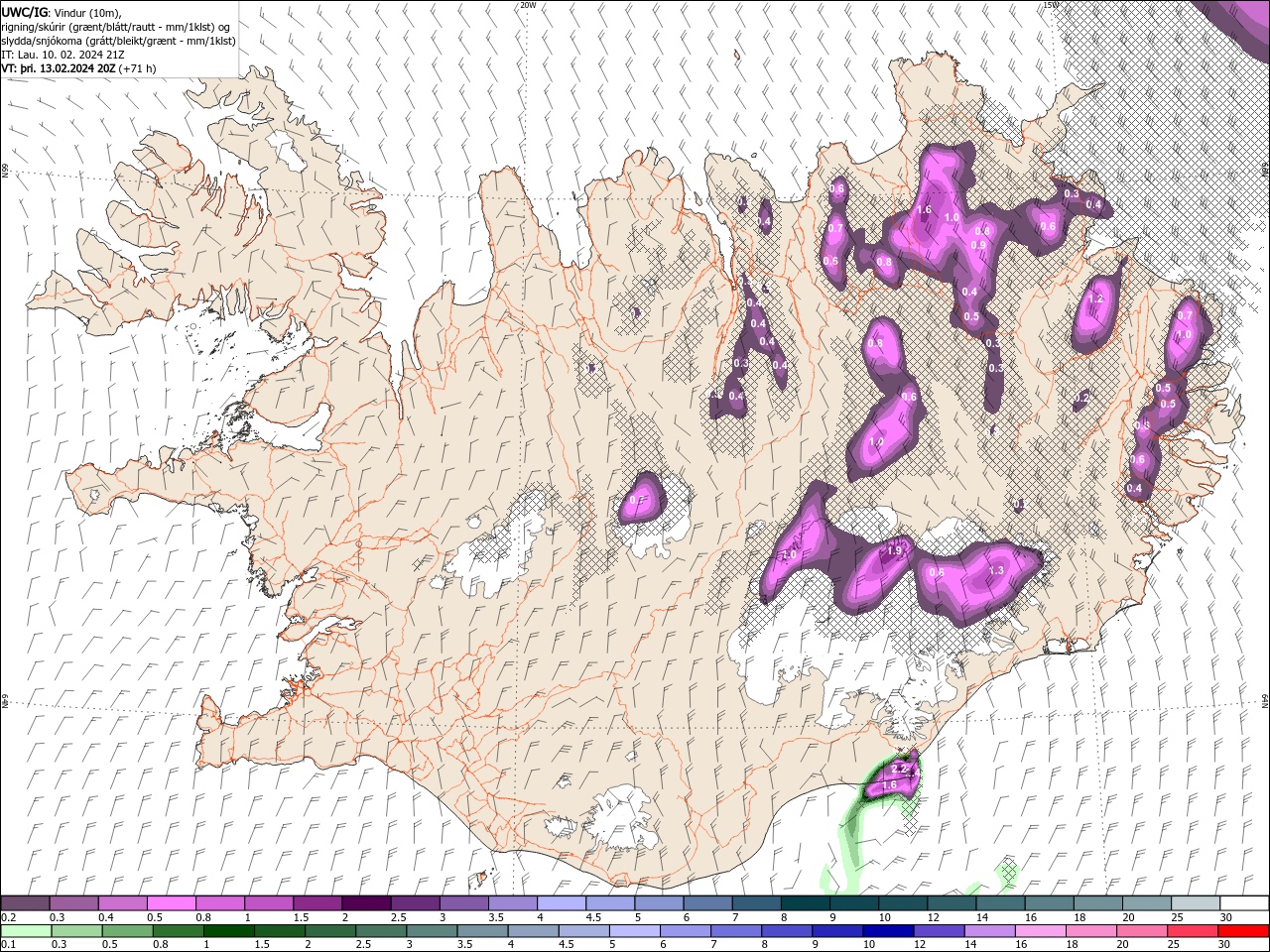Click the 'UWC/IG: Vindur (10m),' title text
This screenshot has width=1270, height=952.
[62, 13]
